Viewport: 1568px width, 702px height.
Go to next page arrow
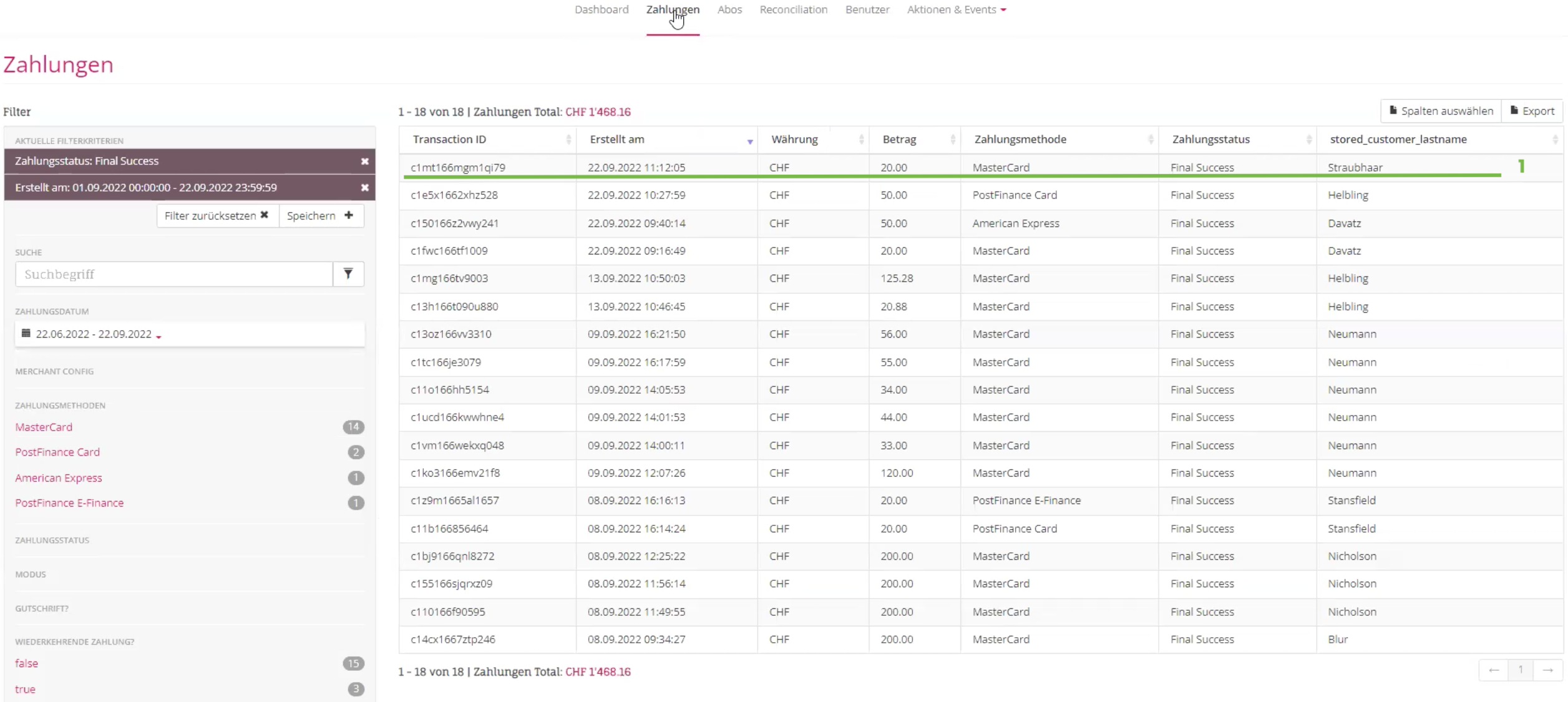click(x=1547, y=670)
